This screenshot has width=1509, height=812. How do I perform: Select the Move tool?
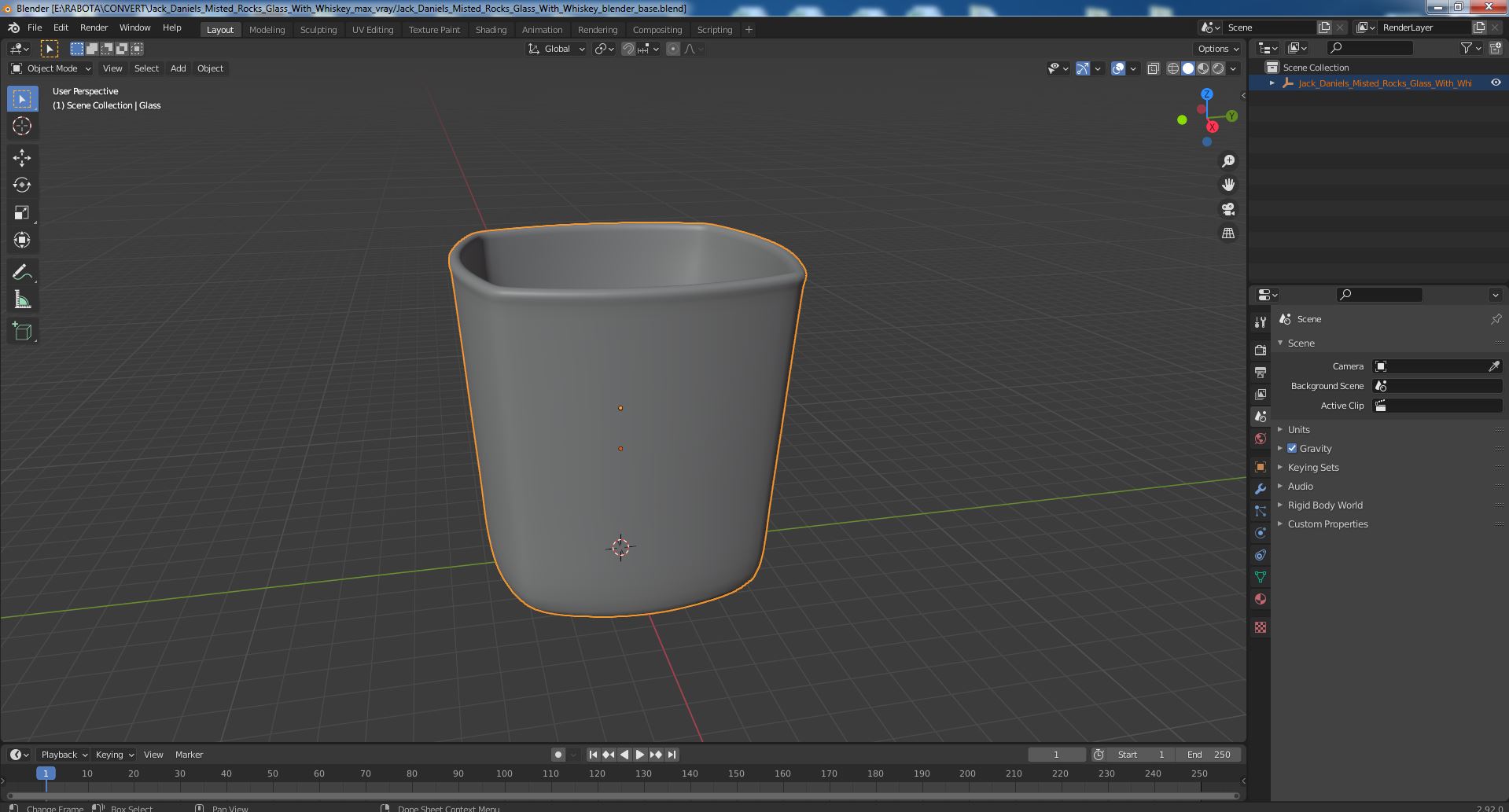coord(22,158)
